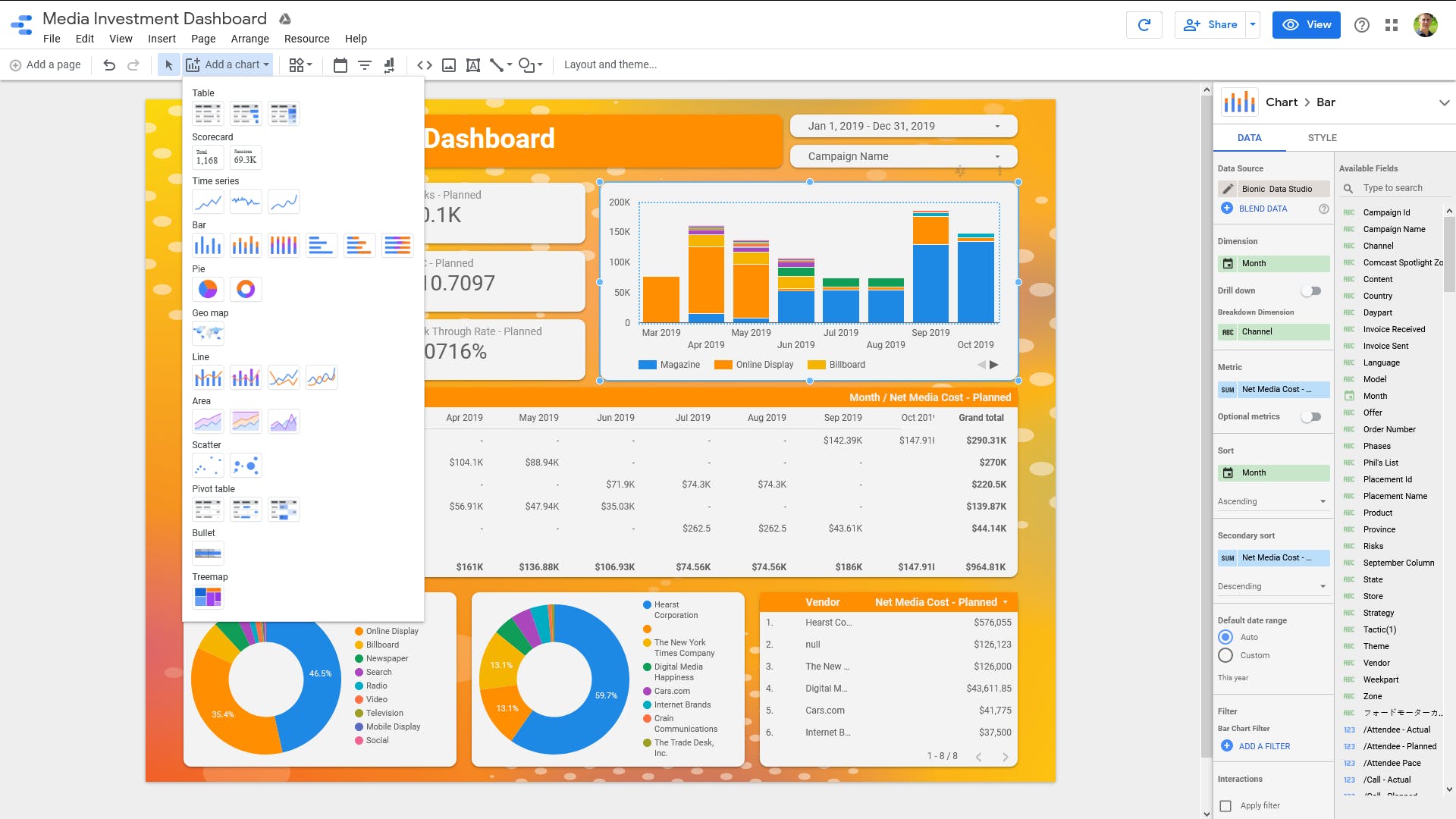The width and height of the screenshot is (1456, 819).
Task: Select the Bullet chart icon
Action: pos(208,553)
